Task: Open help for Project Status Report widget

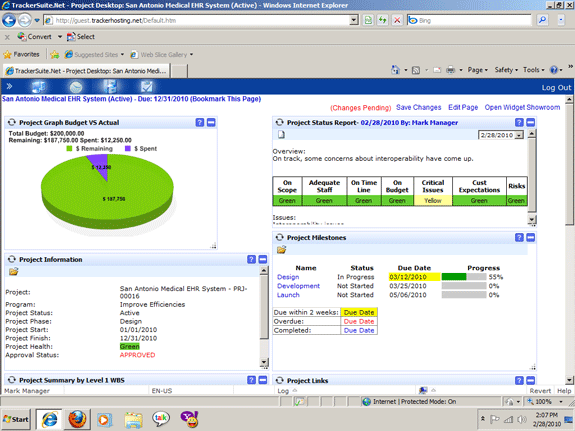Action: pyautogui.click(x=519, y=122)
